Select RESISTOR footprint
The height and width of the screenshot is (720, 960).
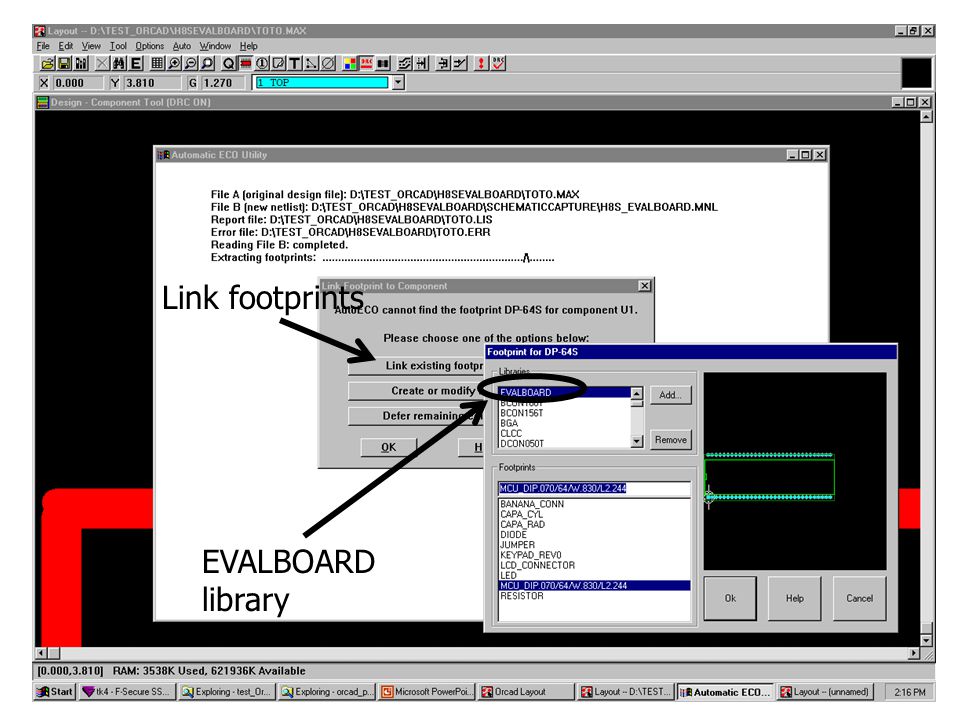pos(594,596)
